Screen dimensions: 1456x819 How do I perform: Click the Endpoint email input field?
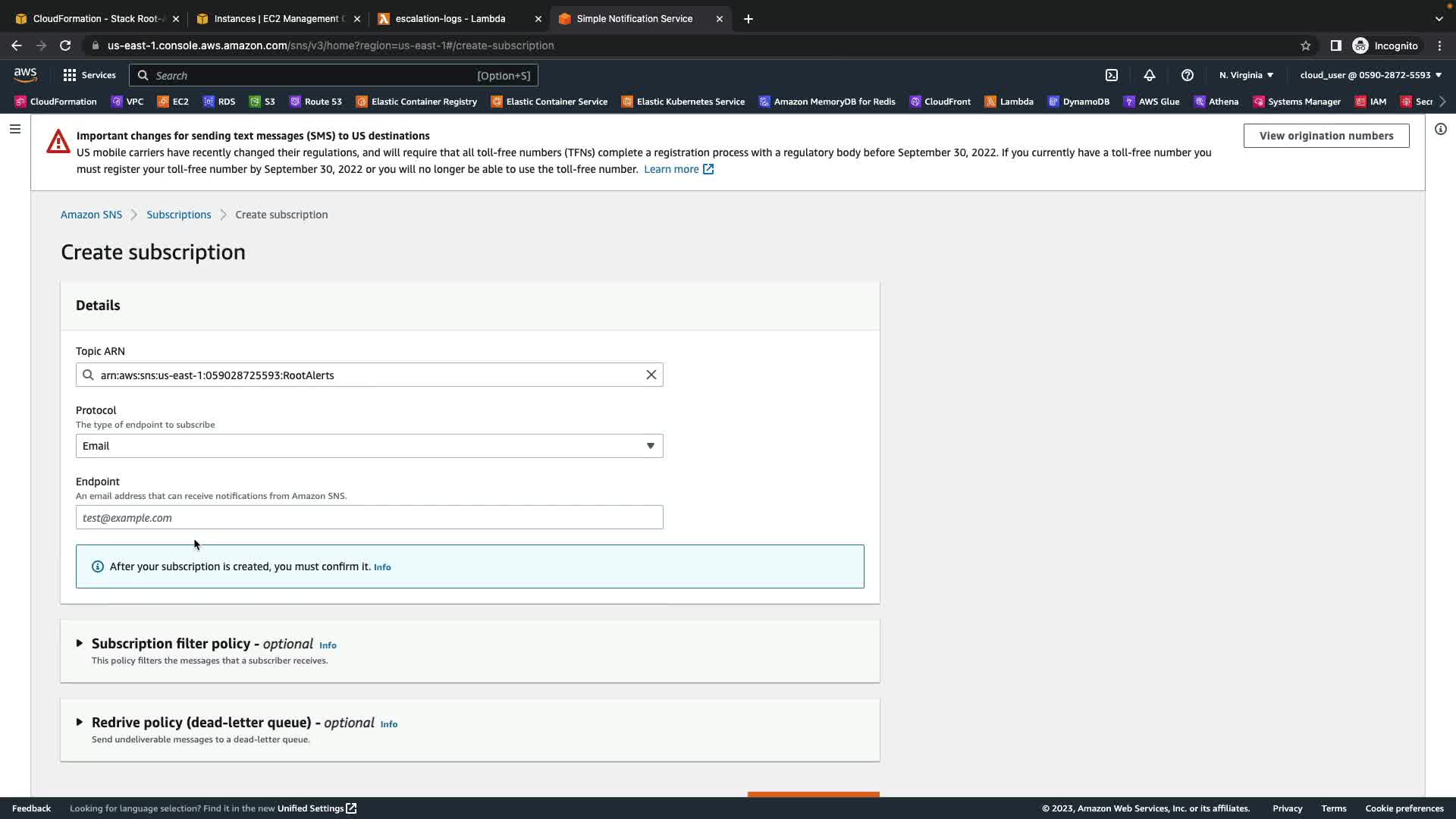pos(369,518)
